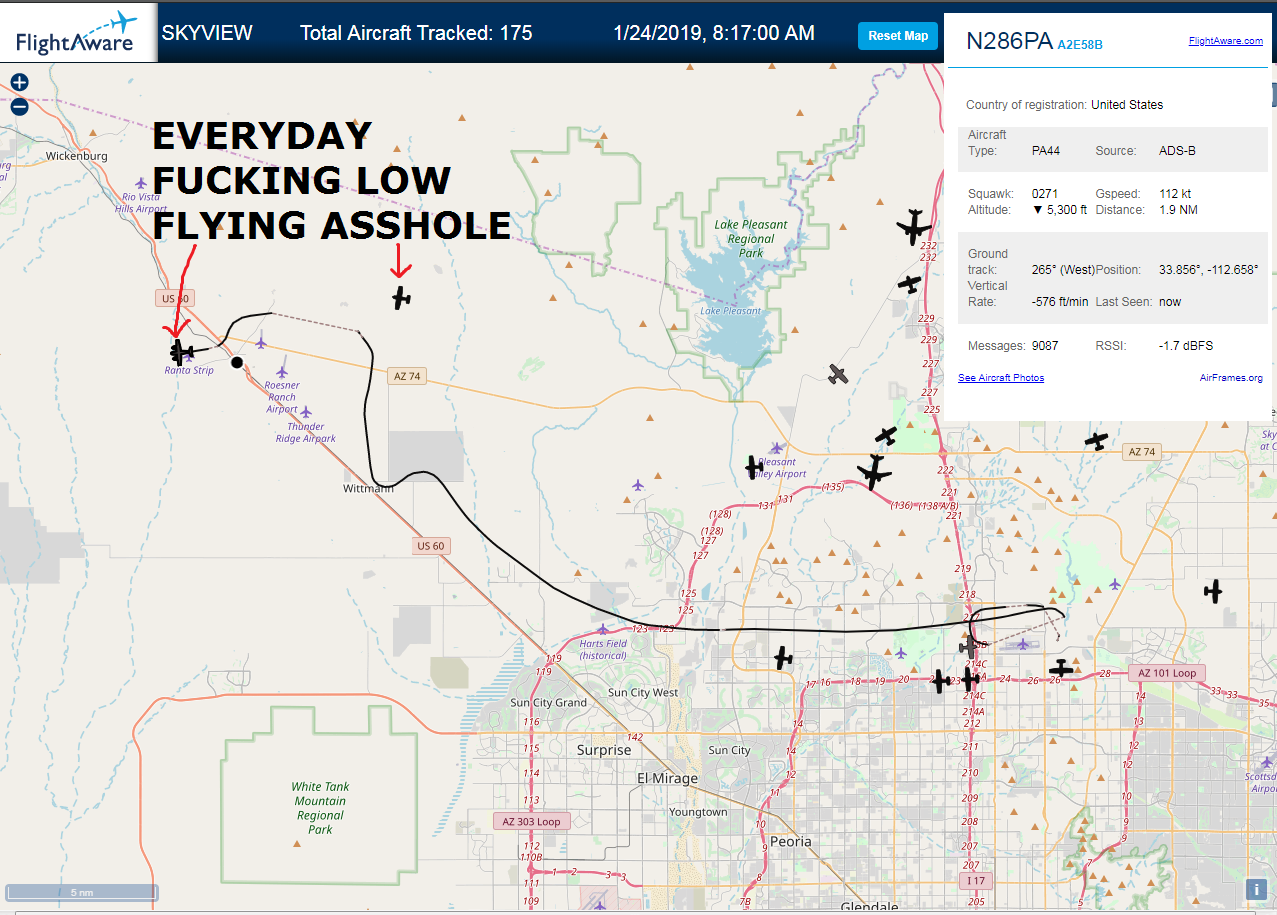Image resolution: width=1277 pixels, height=915 pixels.
Task: Click the AZ 303 Loop road shield
Action: tap(532, 822)
